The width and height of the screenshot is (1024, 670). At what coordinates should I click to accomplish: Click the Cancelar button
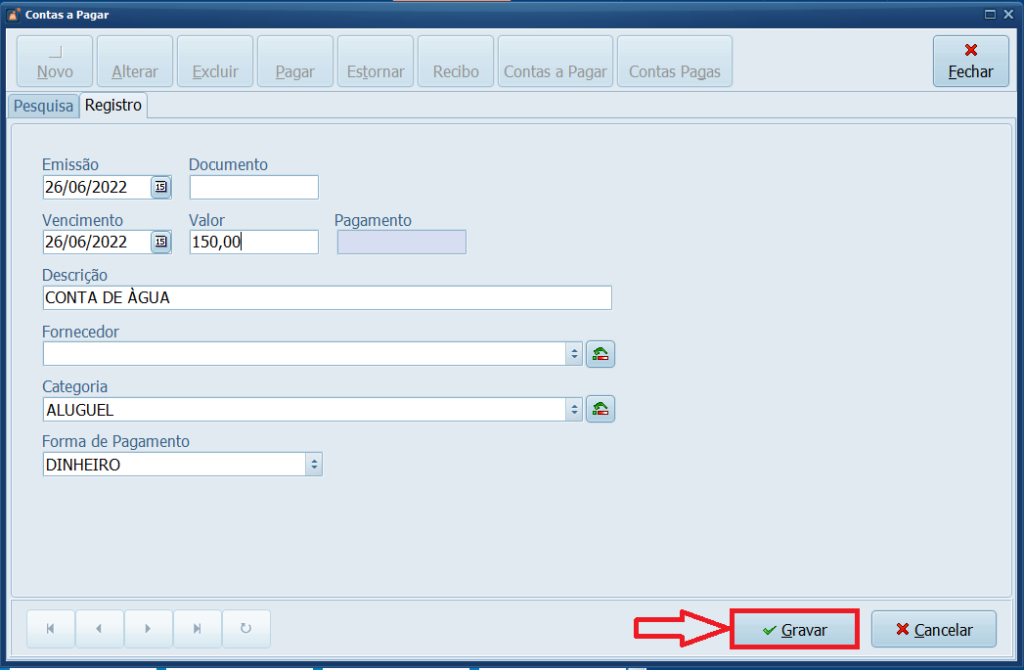point(934,630)
